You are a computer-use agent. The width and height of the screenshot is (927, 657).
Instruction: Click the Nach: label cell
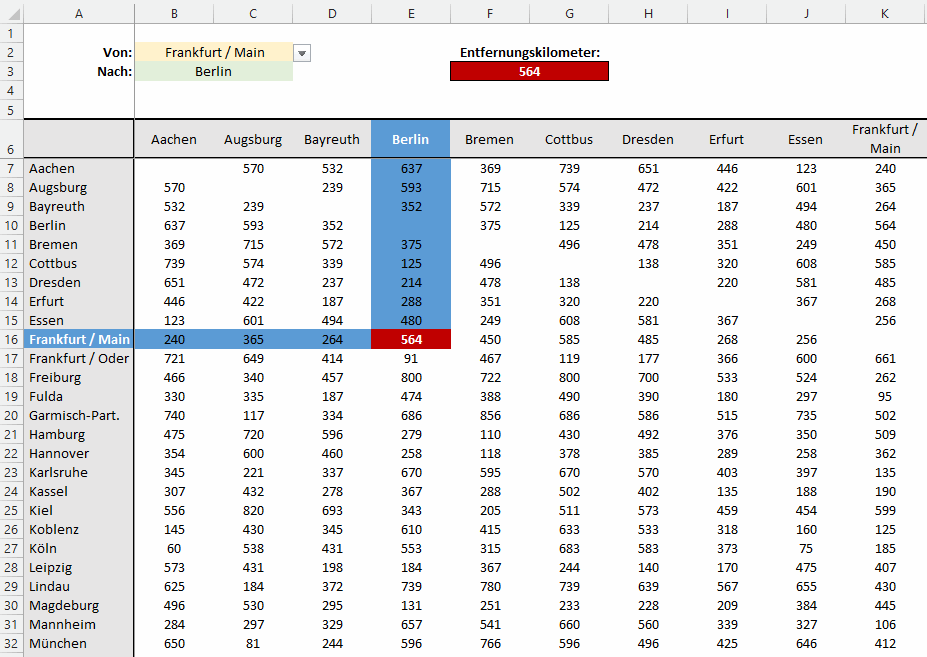click(115, 72)
